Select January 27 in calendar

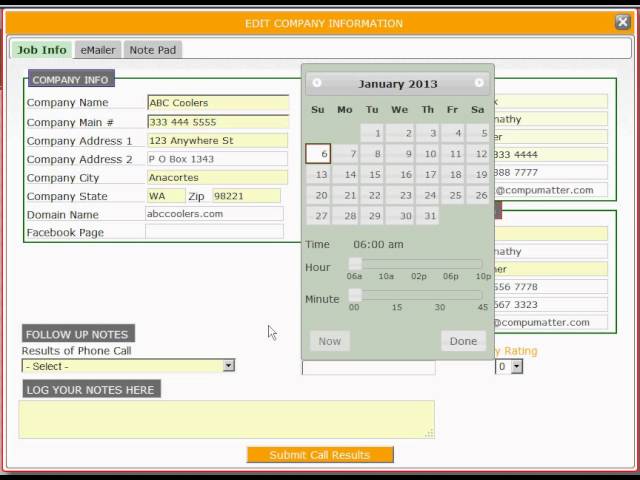click(318, 216)
